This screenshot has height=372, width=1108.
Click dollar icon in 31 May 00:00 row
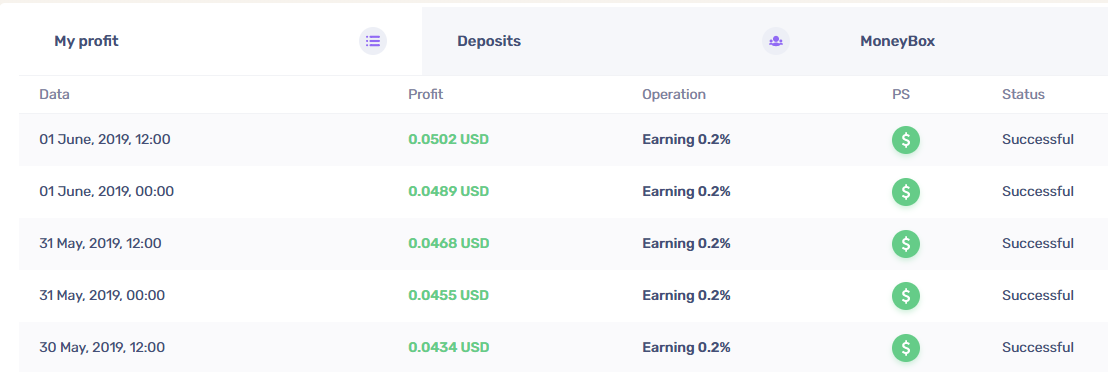(906, 296)
